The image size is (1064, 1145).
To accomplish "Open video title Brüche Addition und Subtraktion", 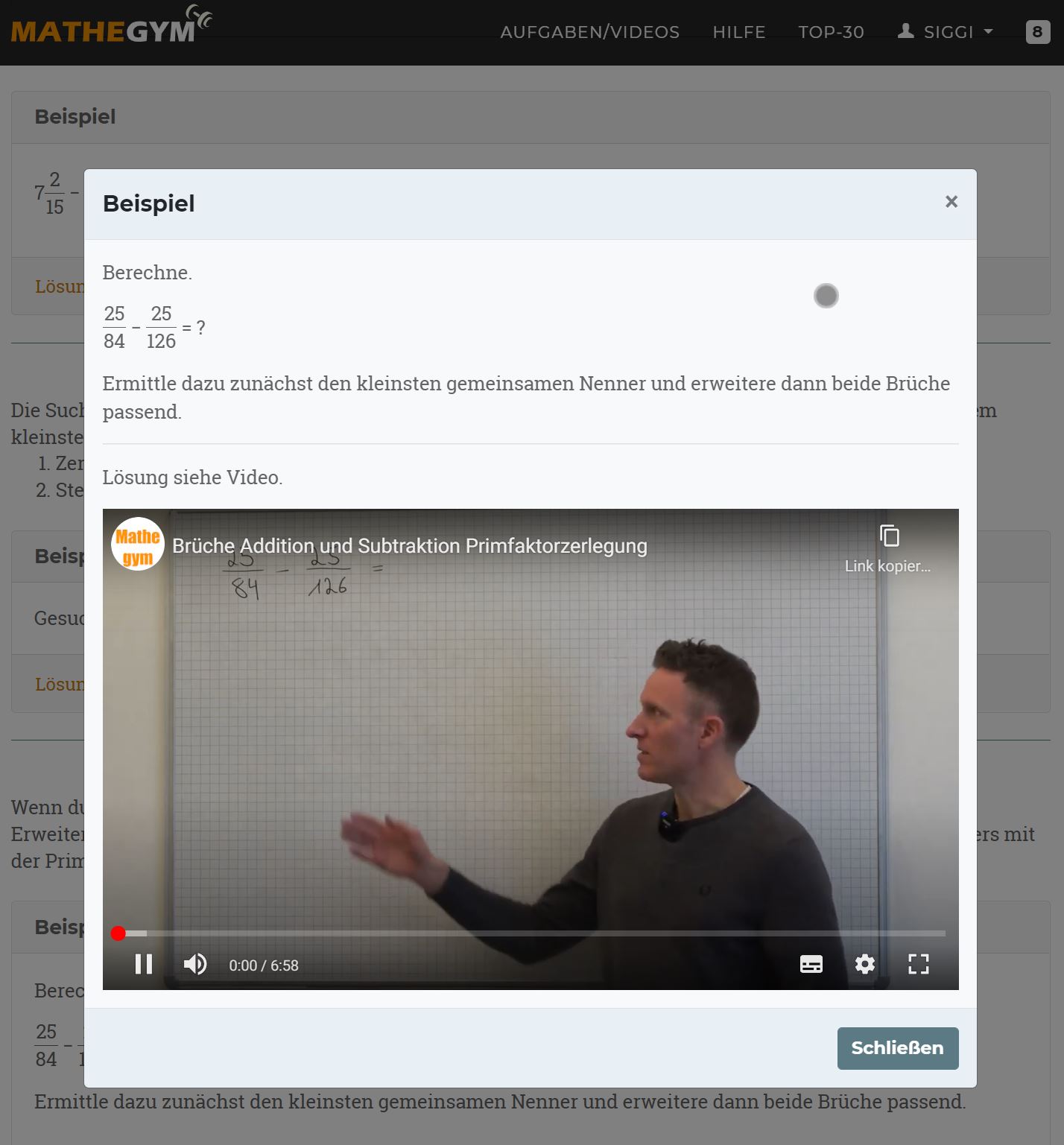I will [x=410, y=546].
